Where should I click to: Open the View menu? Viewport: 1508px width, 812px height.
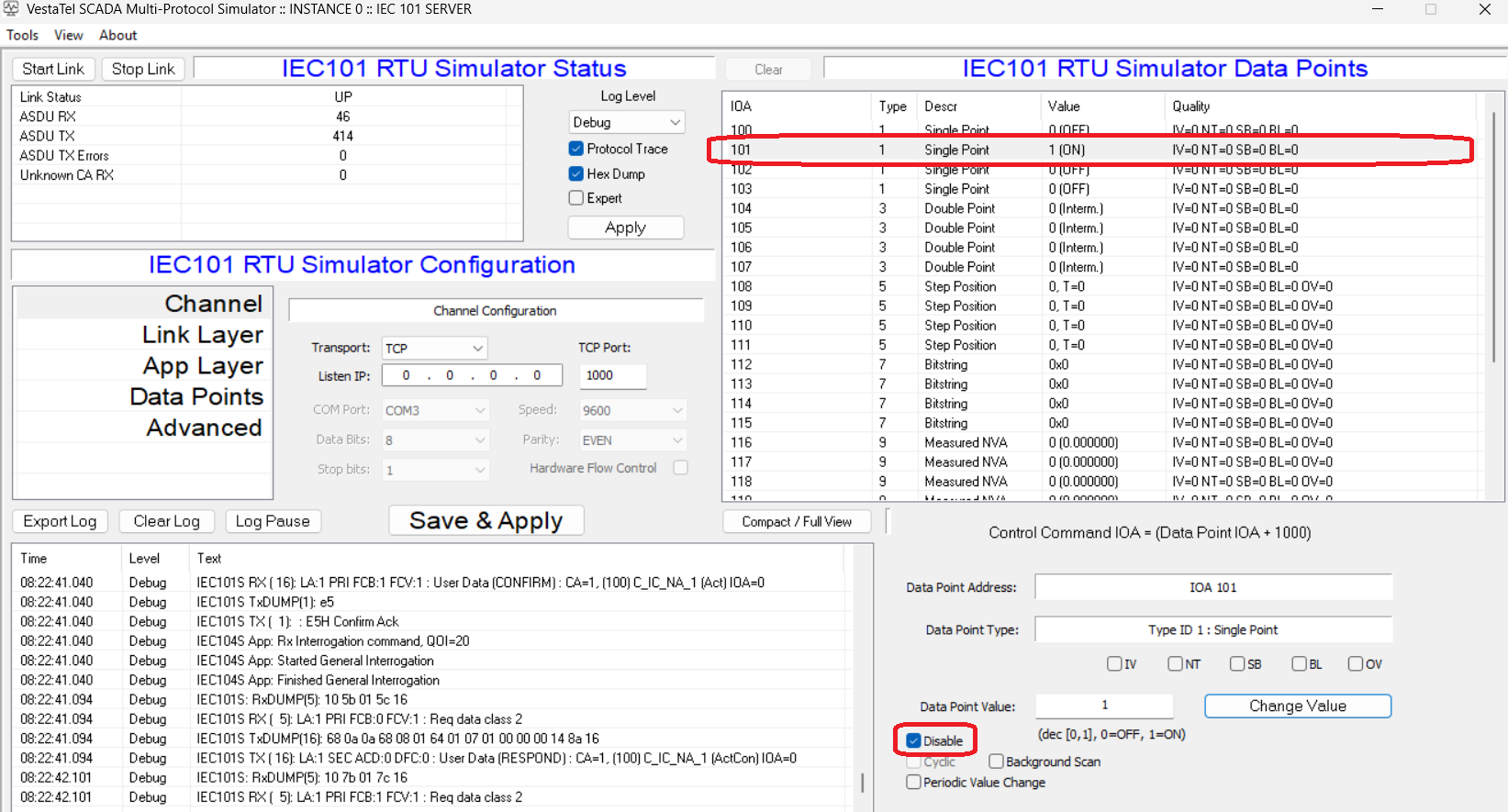(x=68, y=35)
